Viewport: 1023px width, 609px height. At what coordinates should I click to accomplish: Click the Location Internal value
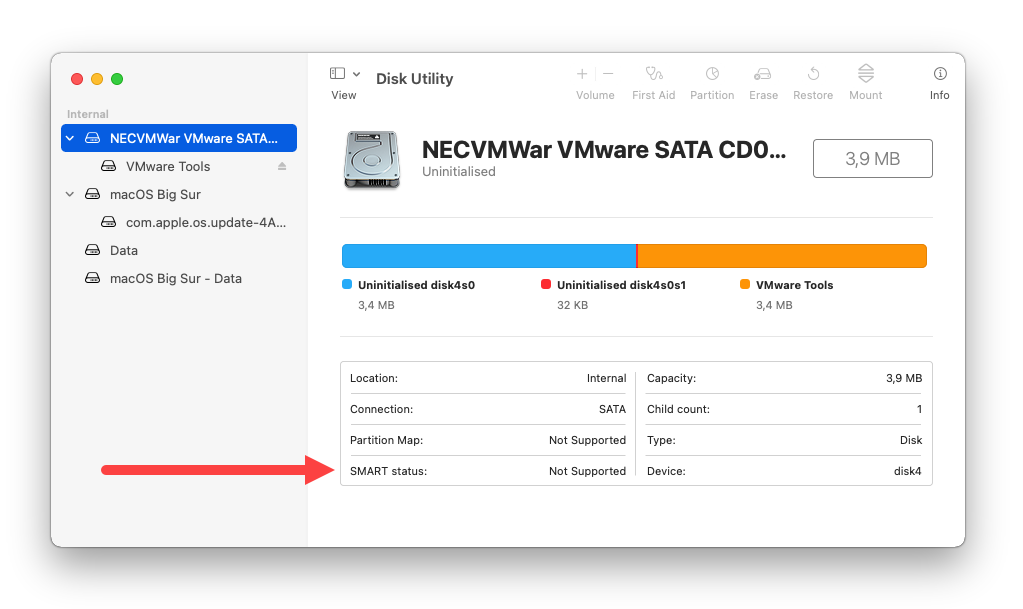606,378
